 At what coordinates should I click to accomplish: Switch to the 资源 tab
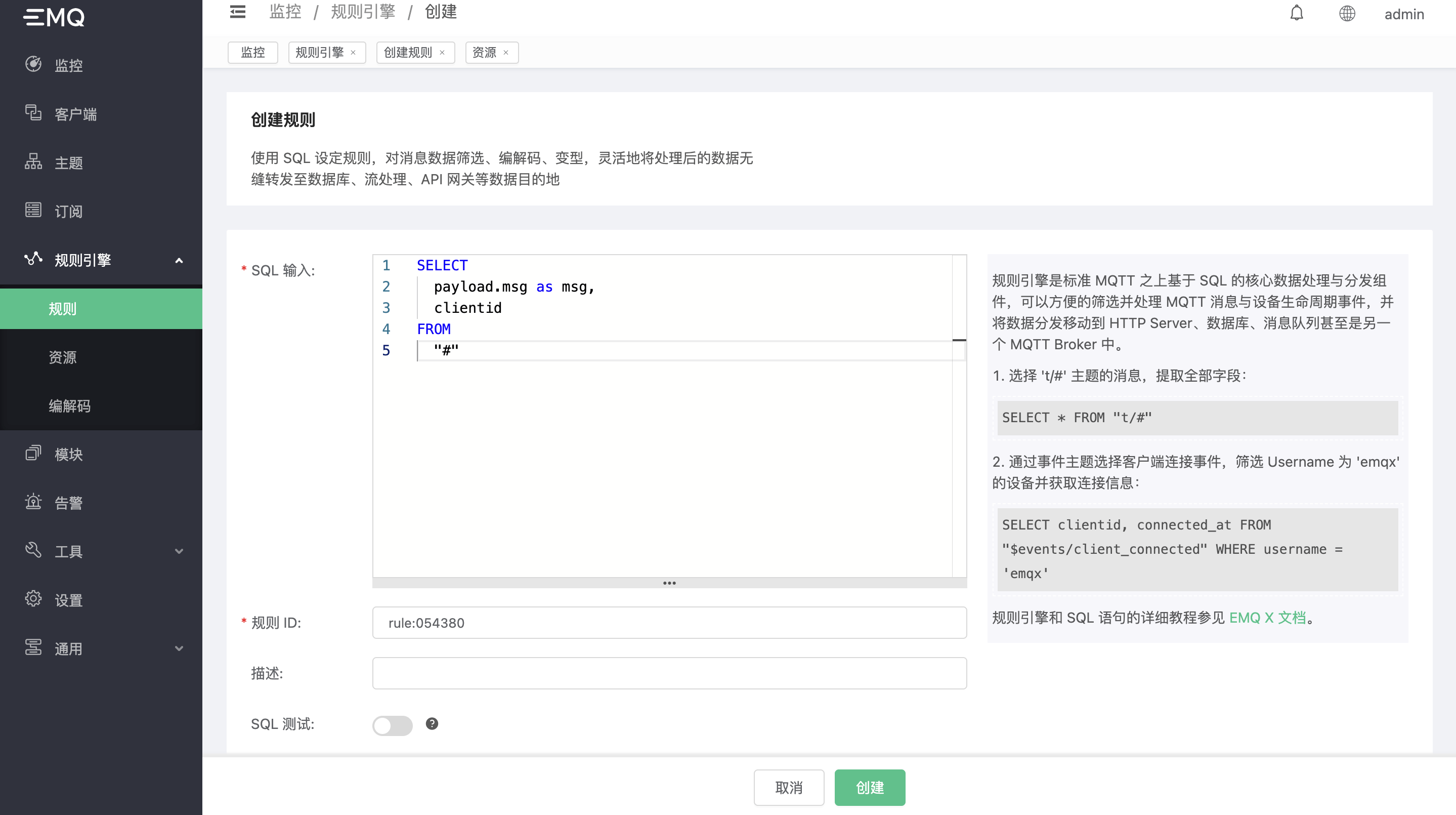[484, 53]
